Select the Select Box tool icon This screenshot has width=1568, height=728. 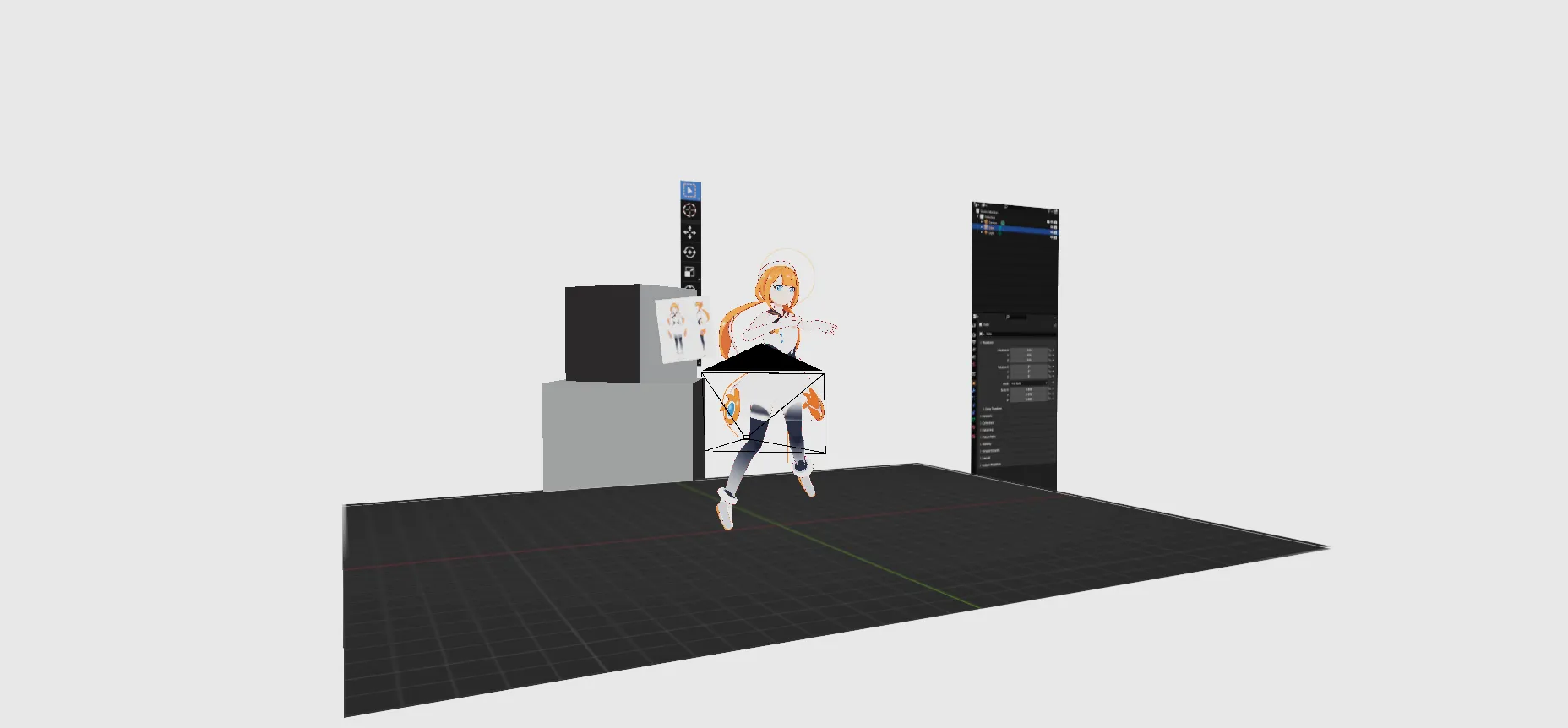coord(689,190)
